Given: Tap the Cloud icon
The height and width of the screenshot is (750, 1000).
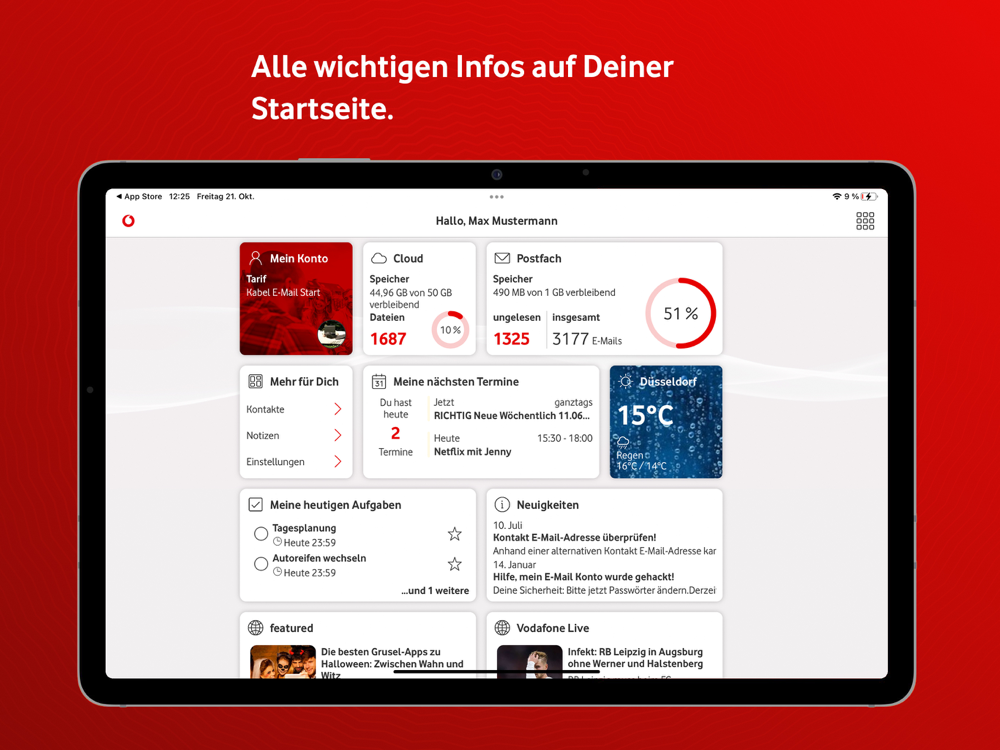Looking at the screenshot, I should coord(379,258).
